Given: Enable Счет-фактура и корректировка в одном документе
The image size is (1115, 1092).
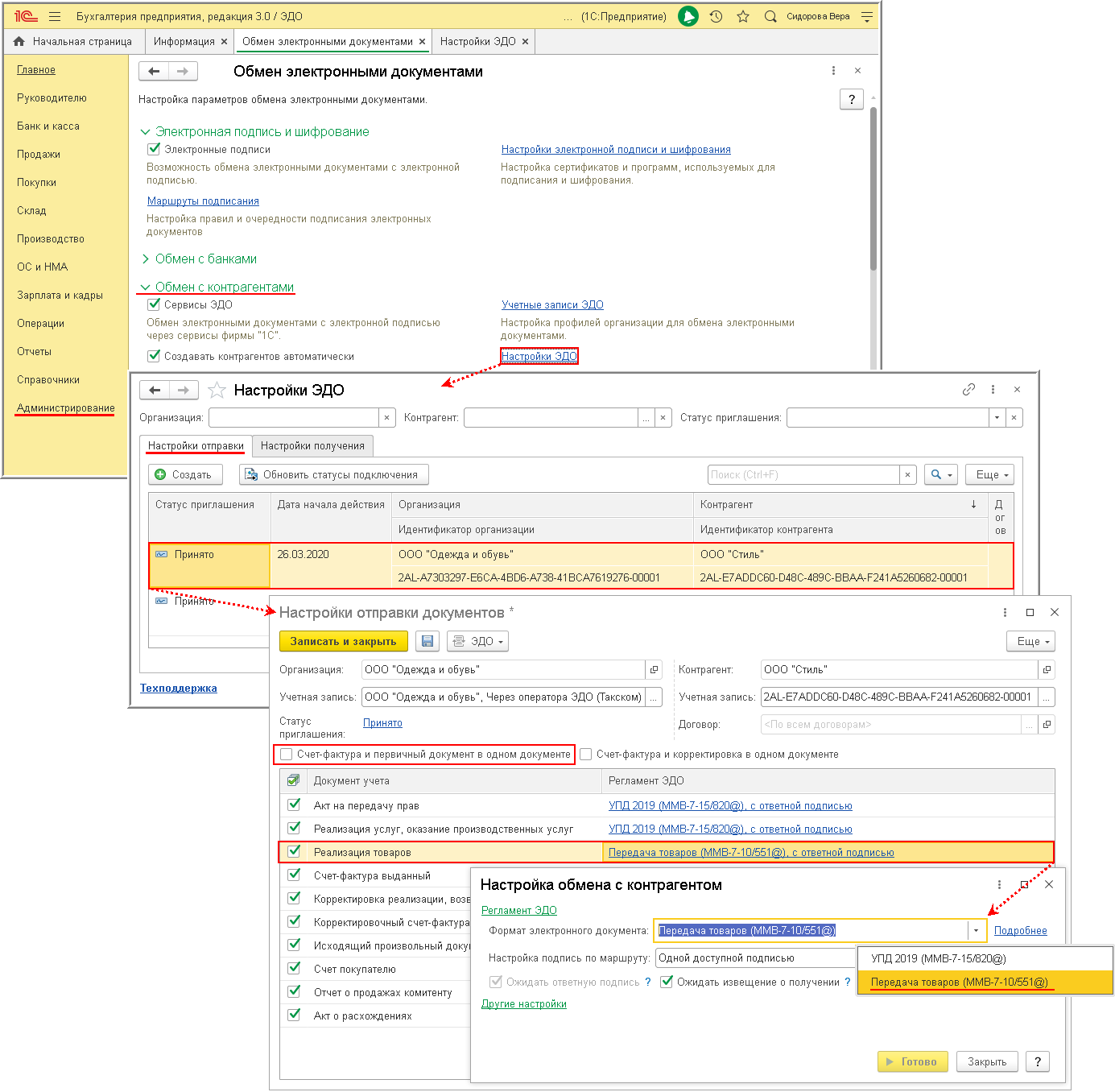Looking at the screenshot, I should [x=586, y=755].
